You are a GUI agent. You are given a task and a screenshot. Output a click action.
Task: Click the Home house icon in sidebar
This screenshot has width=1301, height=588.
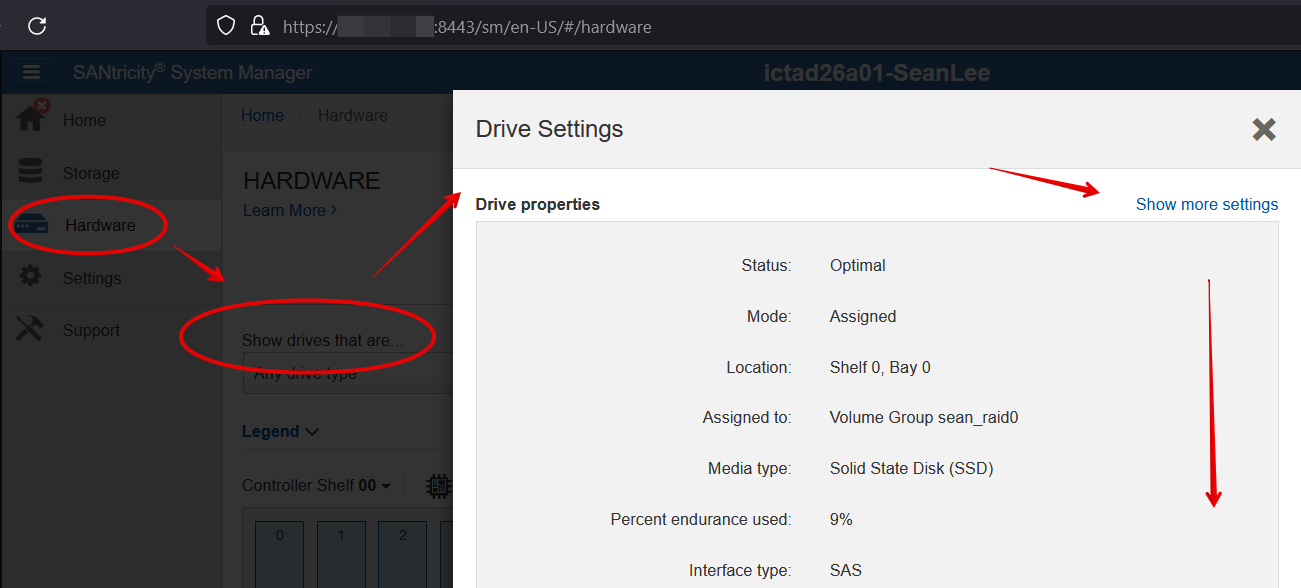tap(31, 118)
